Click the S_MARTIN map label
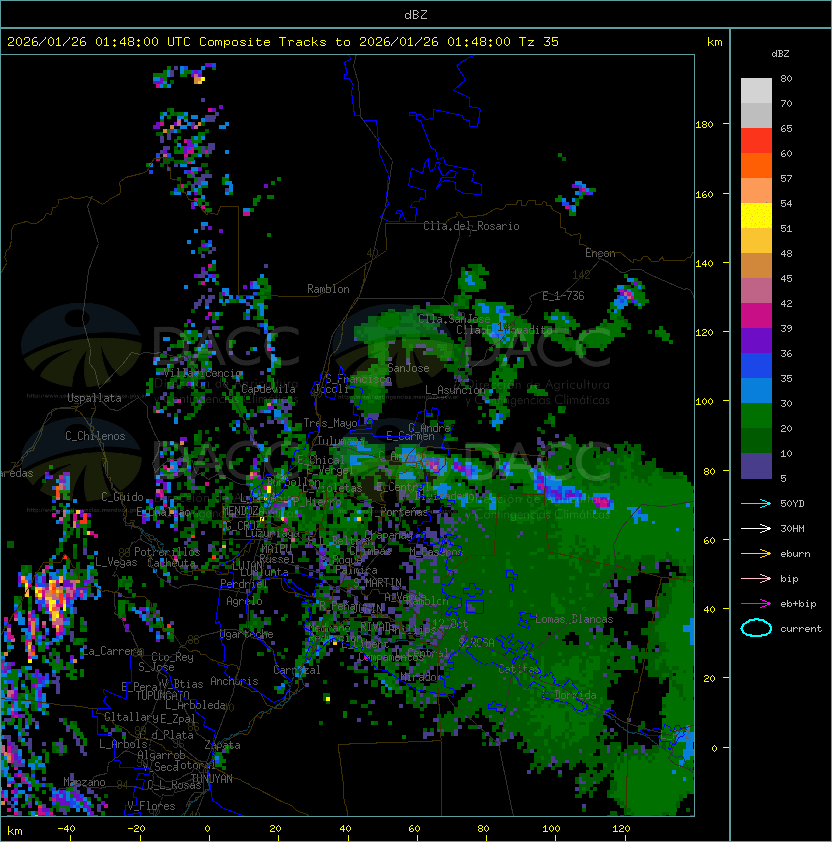Viewport: 832px width, 842px height. 377,583
